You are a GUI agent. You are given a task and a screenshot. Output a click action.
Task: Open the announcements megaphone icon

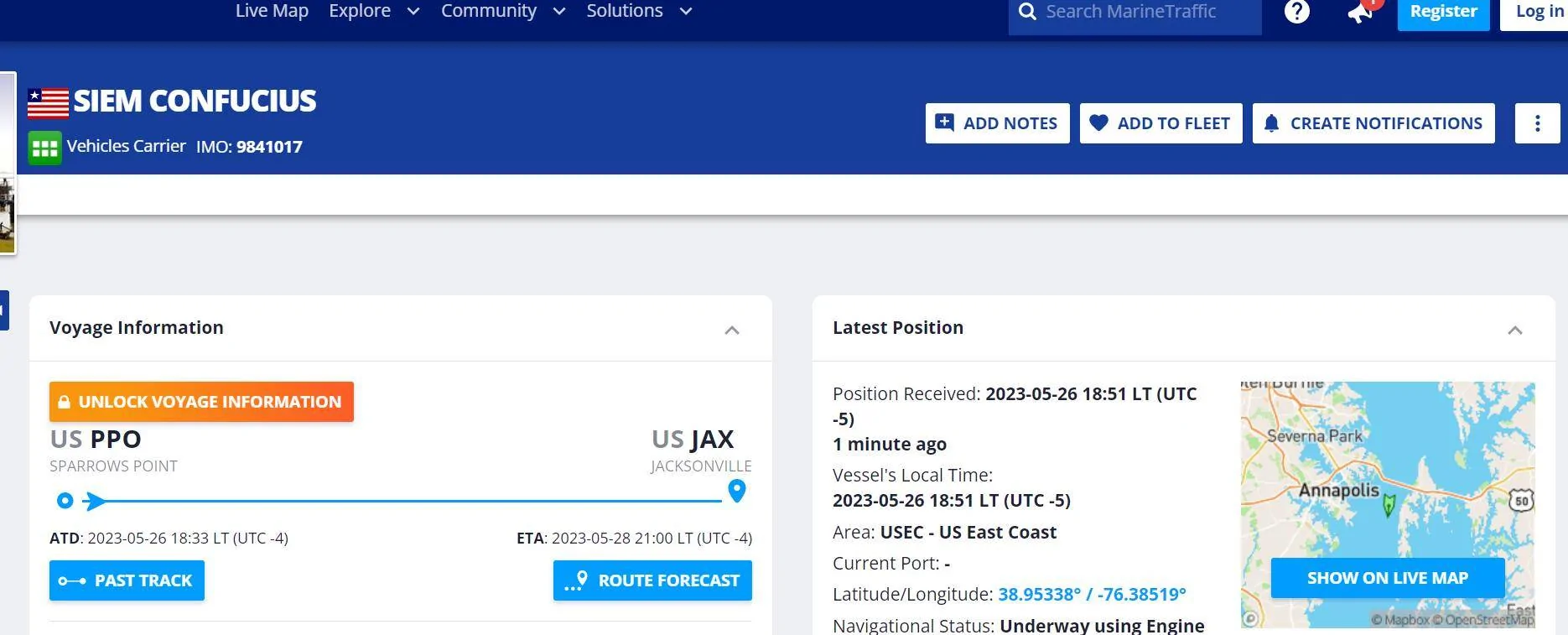click(1360, 12)
